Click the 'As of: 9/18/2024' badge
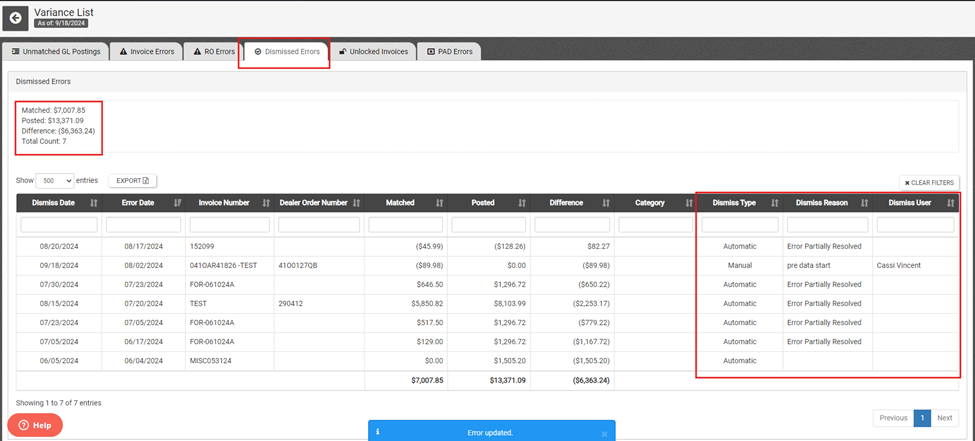This screenshot has width=975, height=441. 60,24
